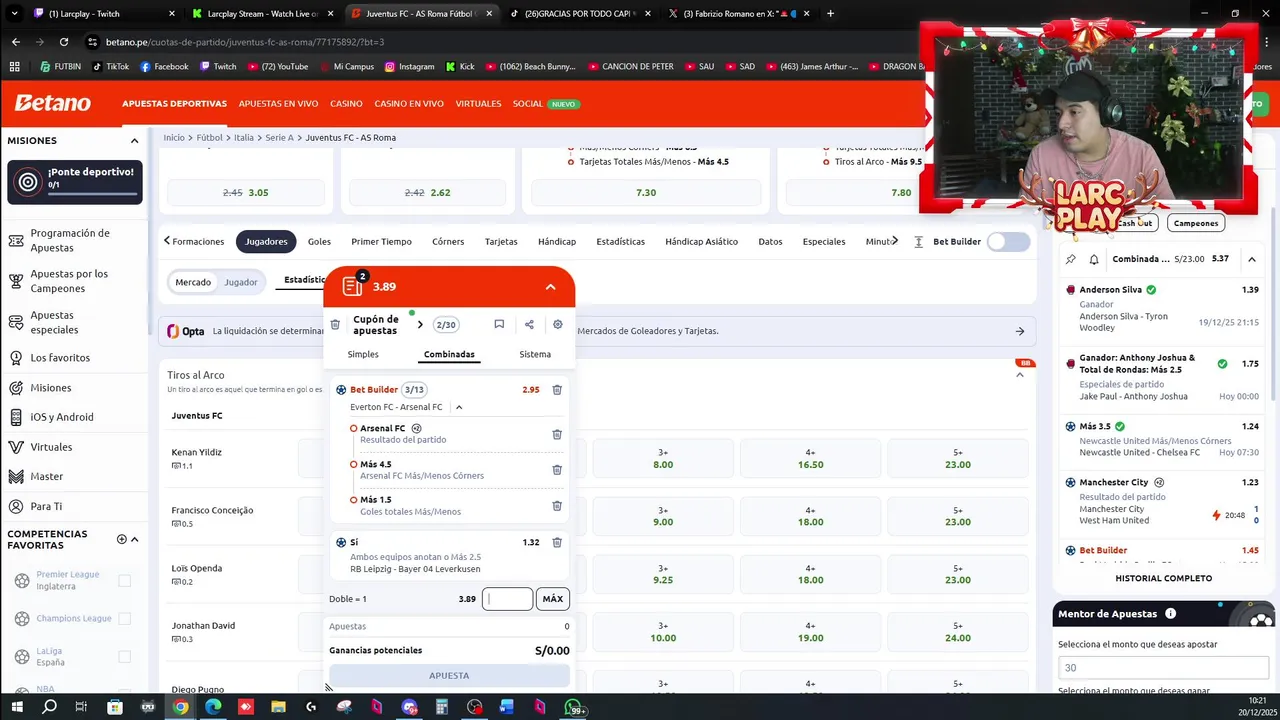Open bet coupon settings gear
This screenshot has width=1280, height=720.
pos(558,324)
